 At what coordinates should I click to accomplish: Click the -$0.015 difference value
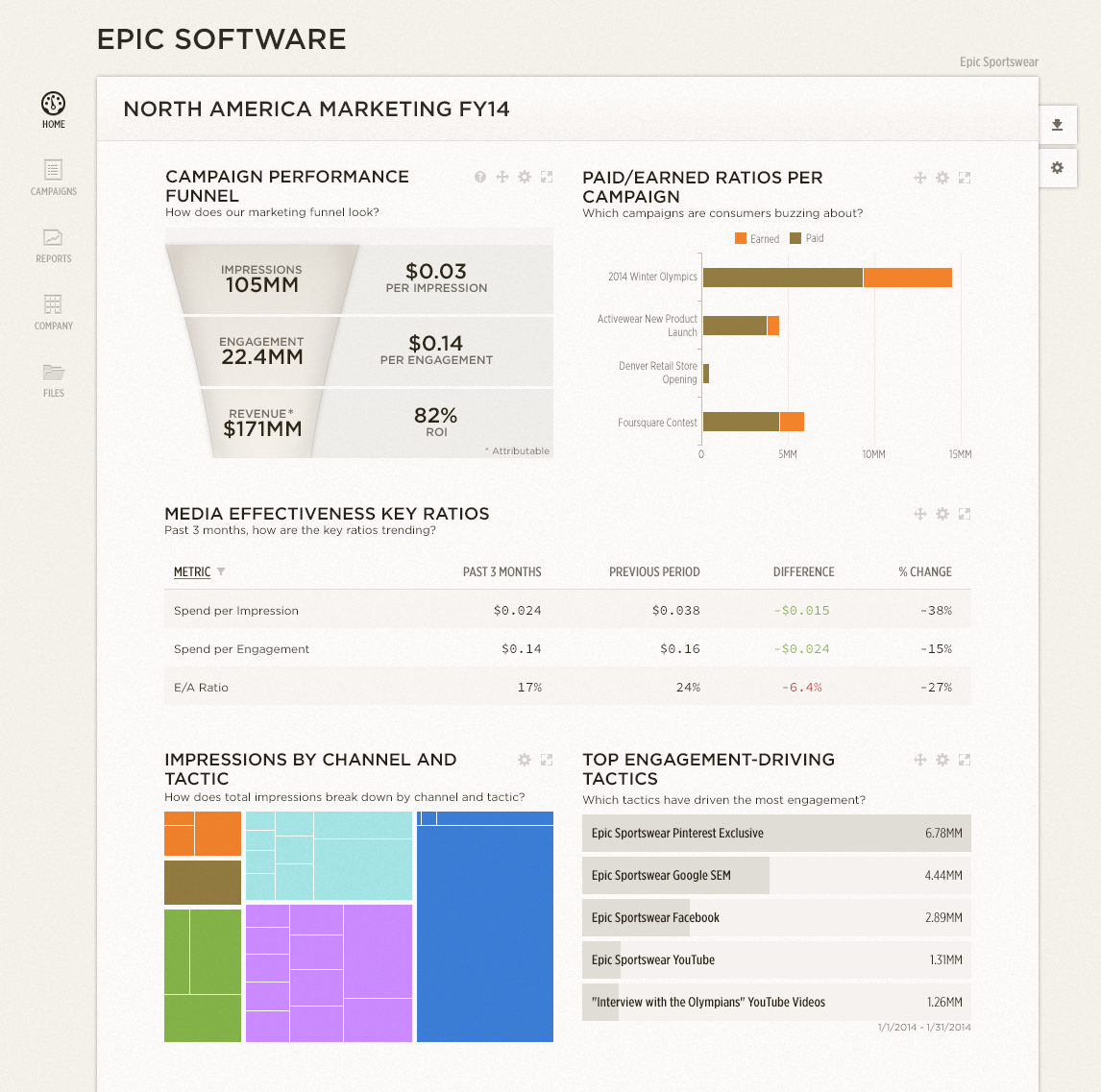801,611
